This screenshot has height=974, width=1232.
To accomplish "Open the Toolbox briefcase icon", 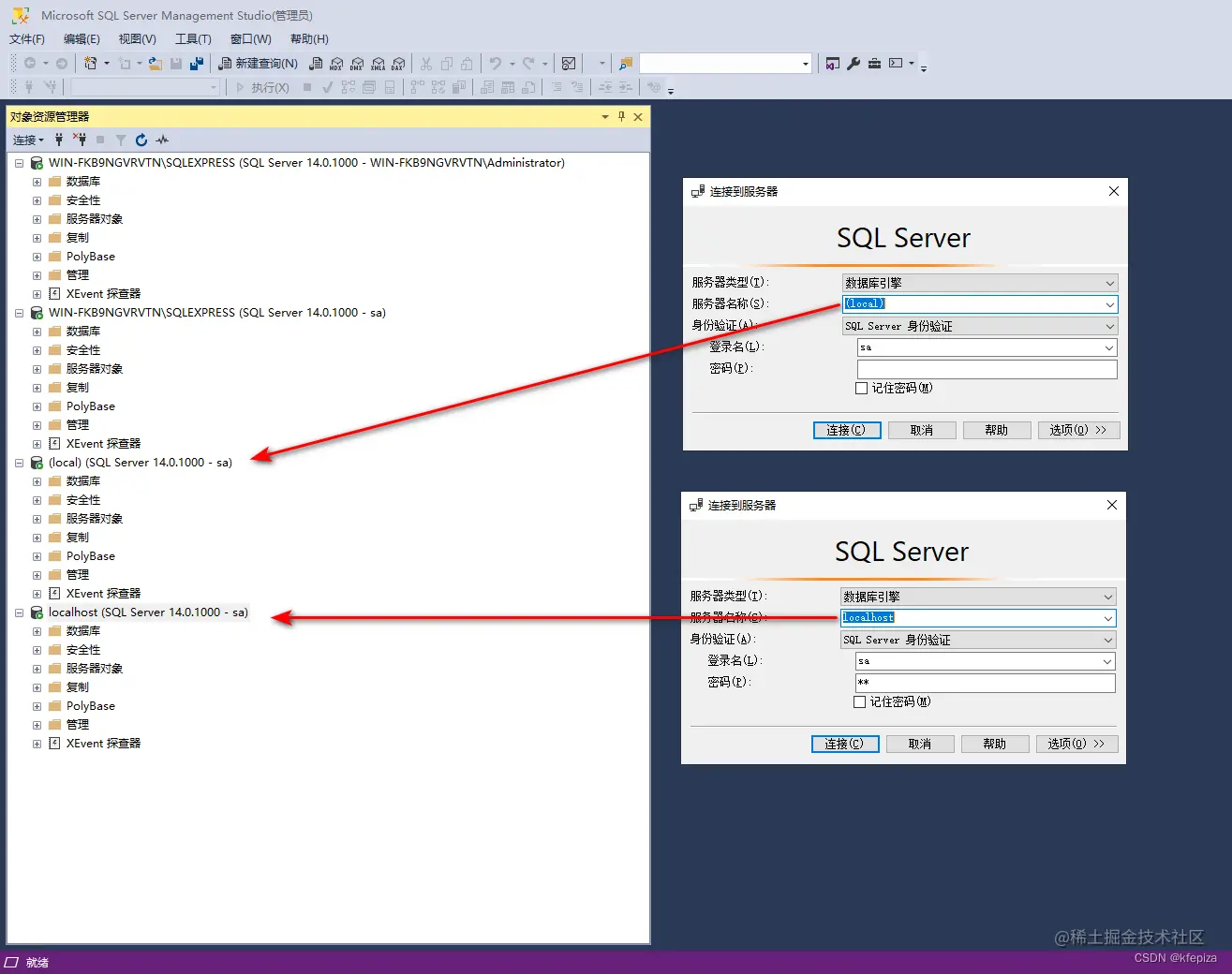I will [x=874, y=64].
